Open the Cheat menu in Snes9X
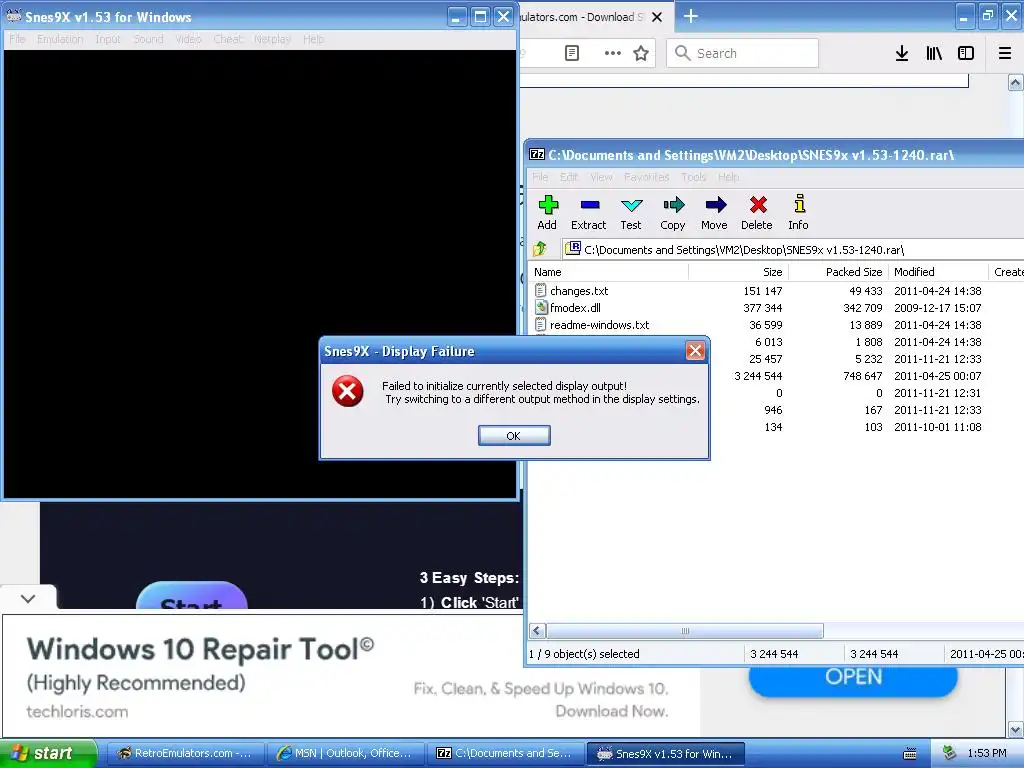The width and height of the screenshot is (1024, 768). [227, 39]
